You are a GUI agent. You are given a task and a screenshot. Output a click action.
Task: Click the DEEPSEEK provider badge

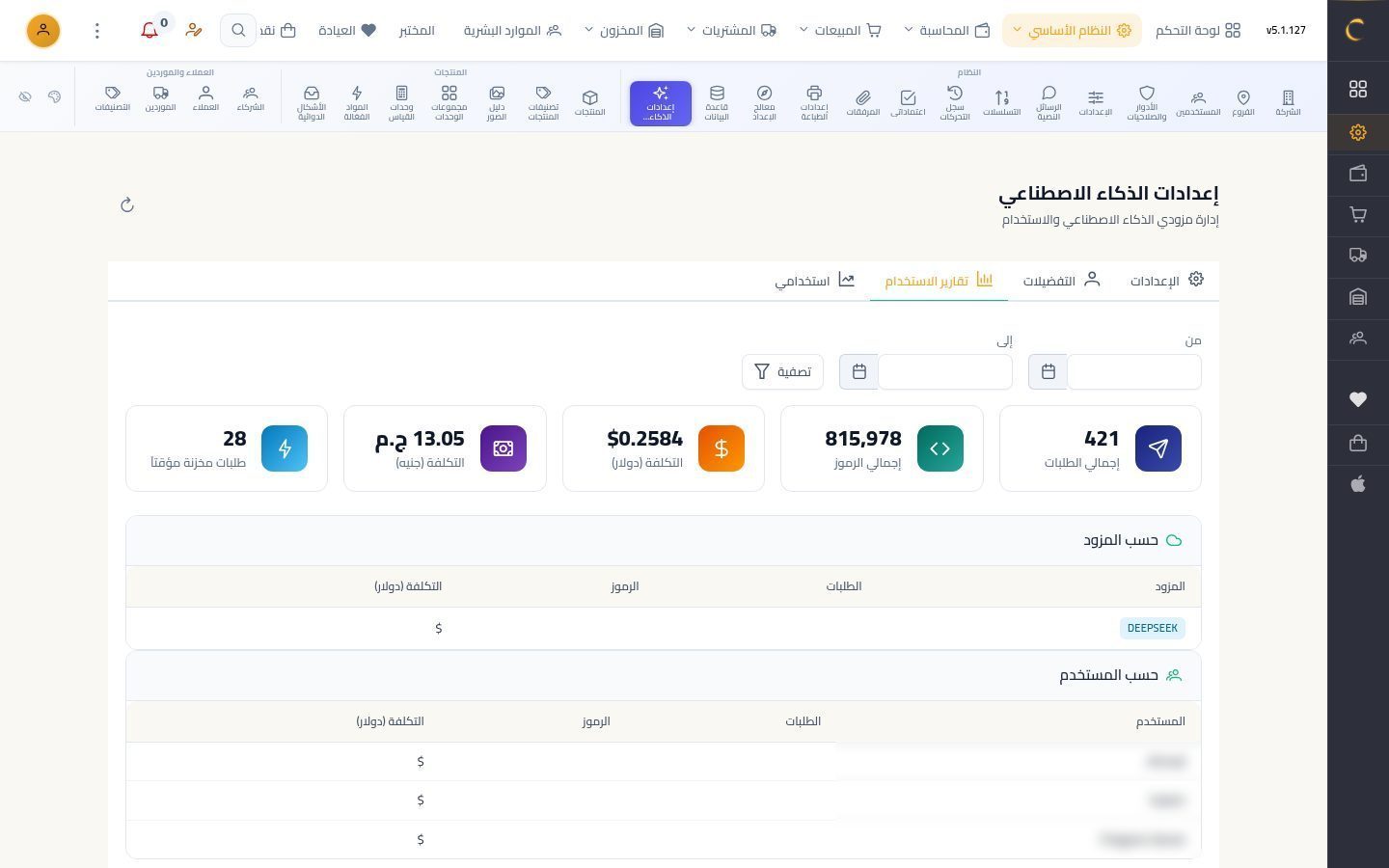pos(1153,628)
